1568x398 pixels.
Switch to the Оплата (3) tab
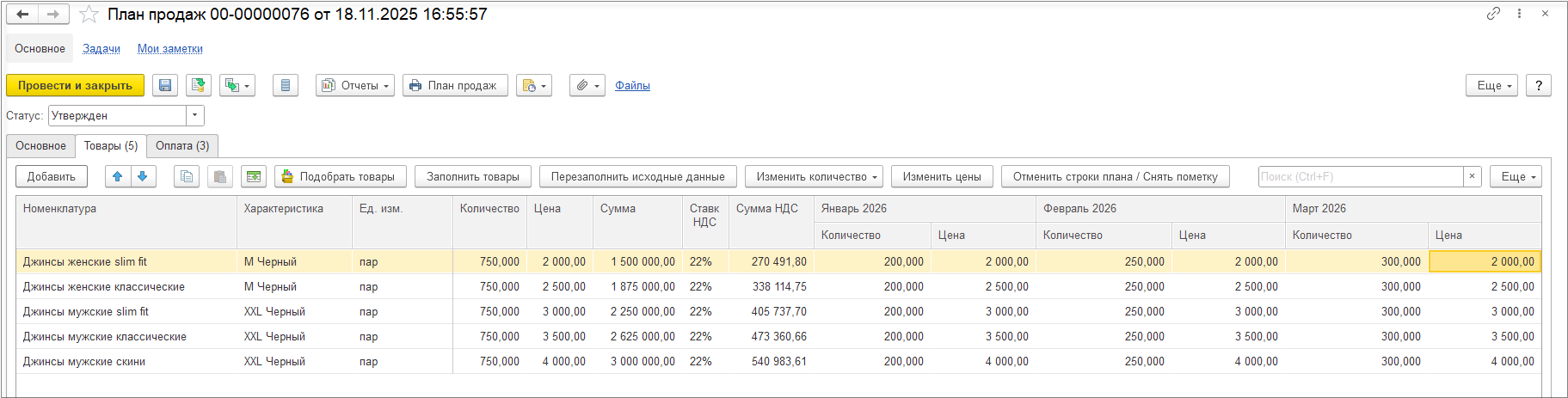182,146
